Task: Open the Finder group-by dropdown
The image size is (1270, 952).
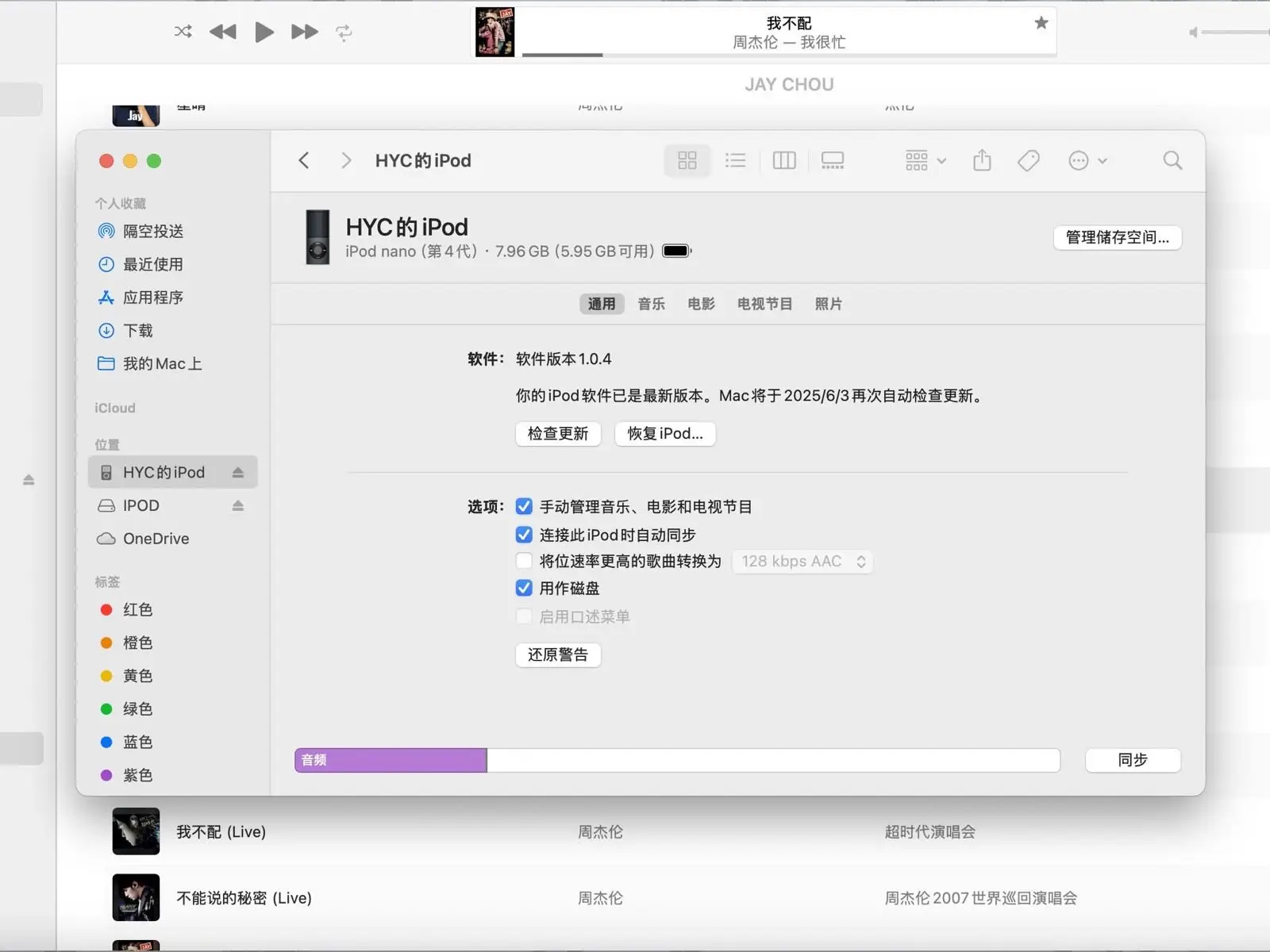Action: click(x=926, y=160)
